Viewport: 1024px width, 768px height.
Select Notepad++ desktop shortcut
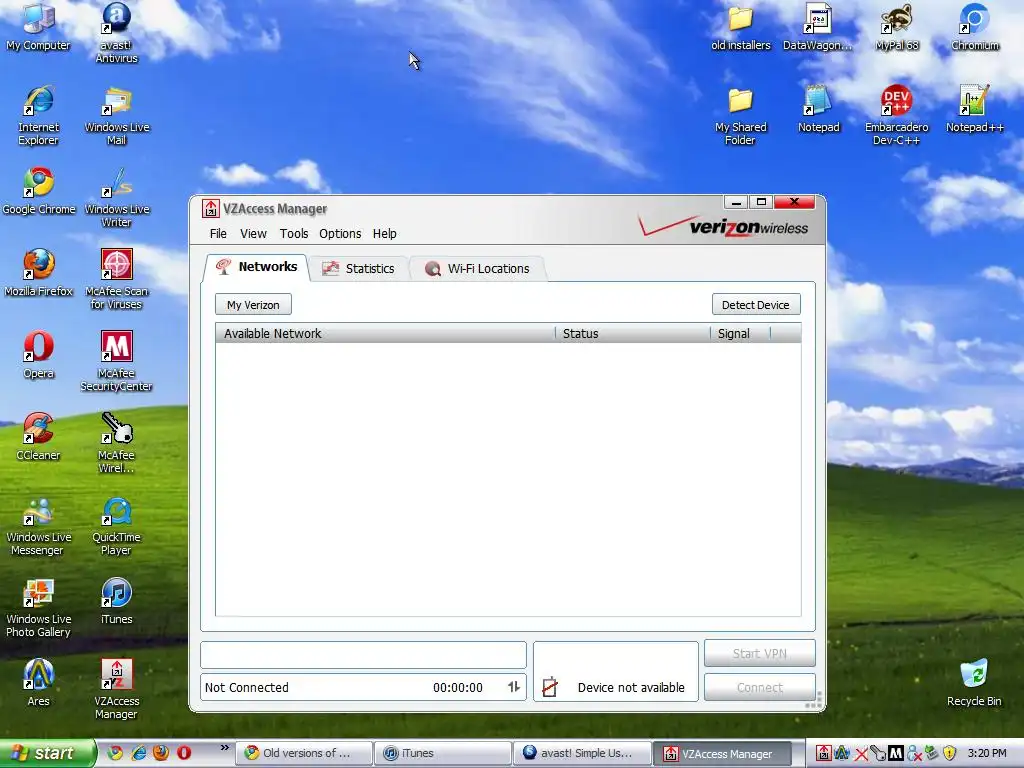tap(974, 110)
